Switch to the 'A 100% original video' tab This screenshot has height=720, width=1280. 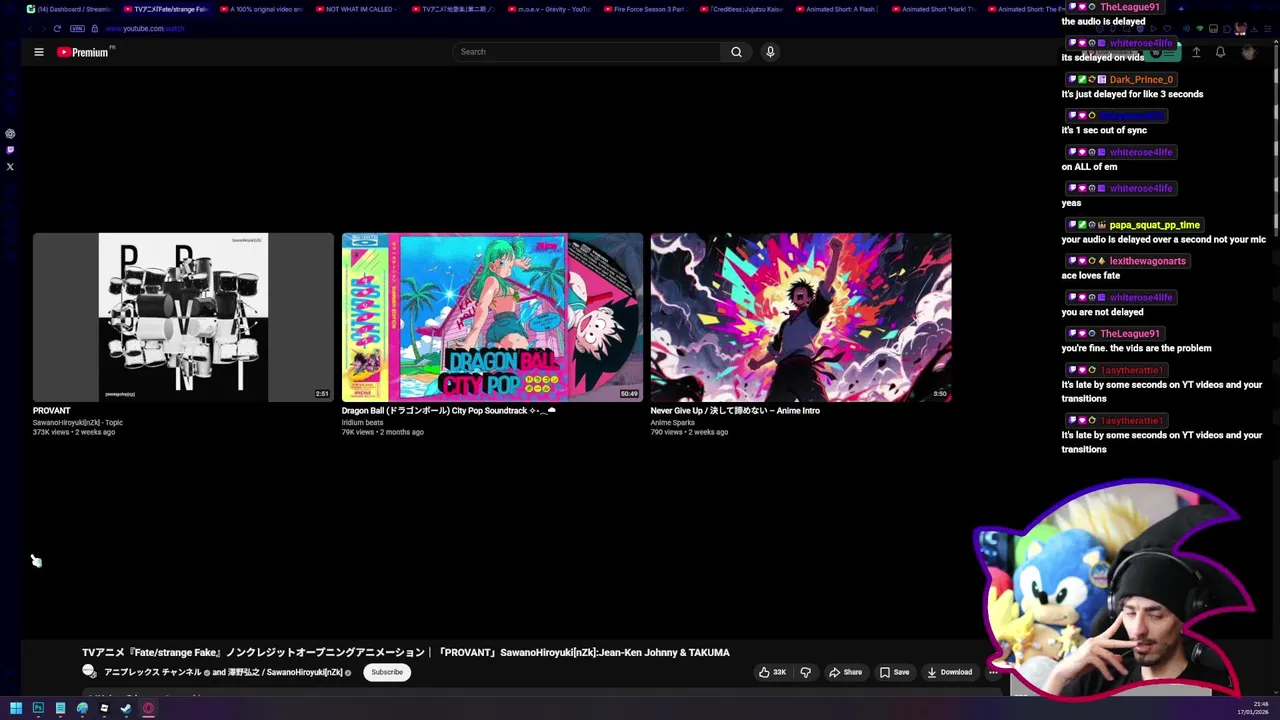coord(262,9)
